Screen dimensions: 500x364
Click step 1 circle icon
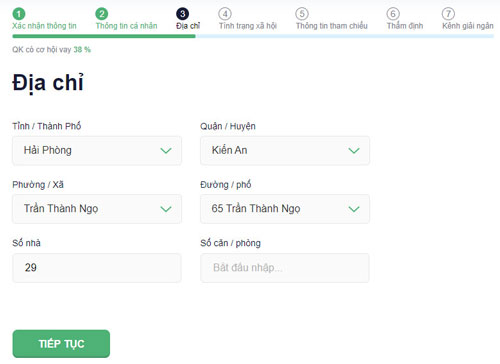19,14
